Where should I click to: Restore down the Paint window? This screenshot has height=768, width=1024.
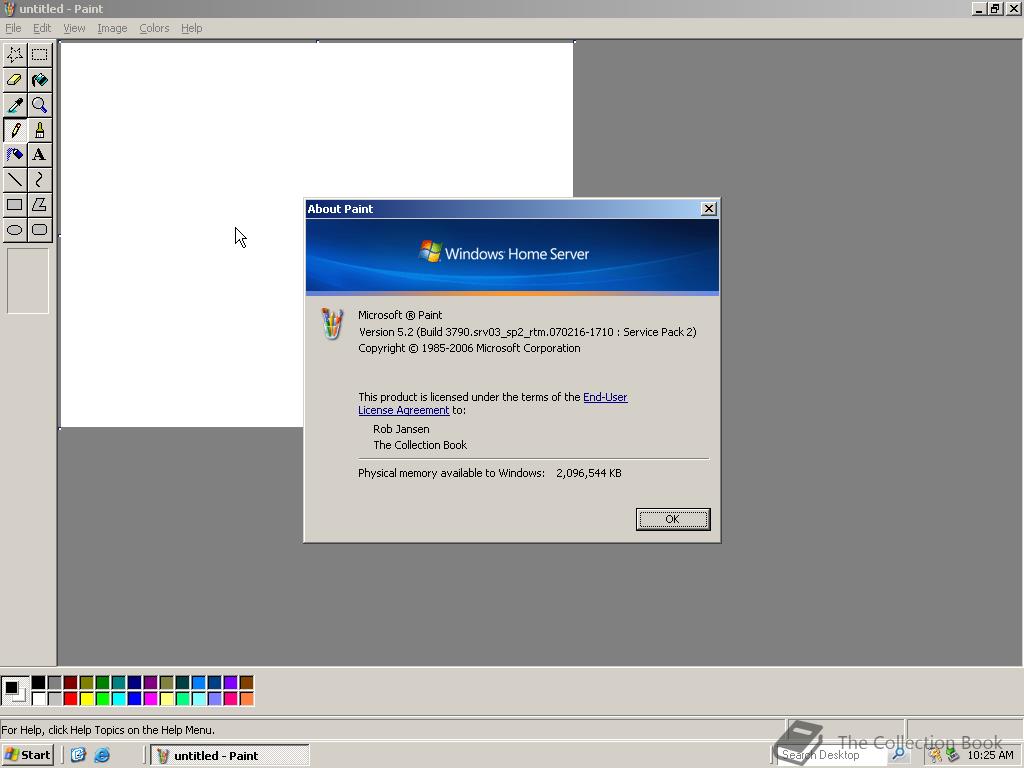(x=995, y=8)
